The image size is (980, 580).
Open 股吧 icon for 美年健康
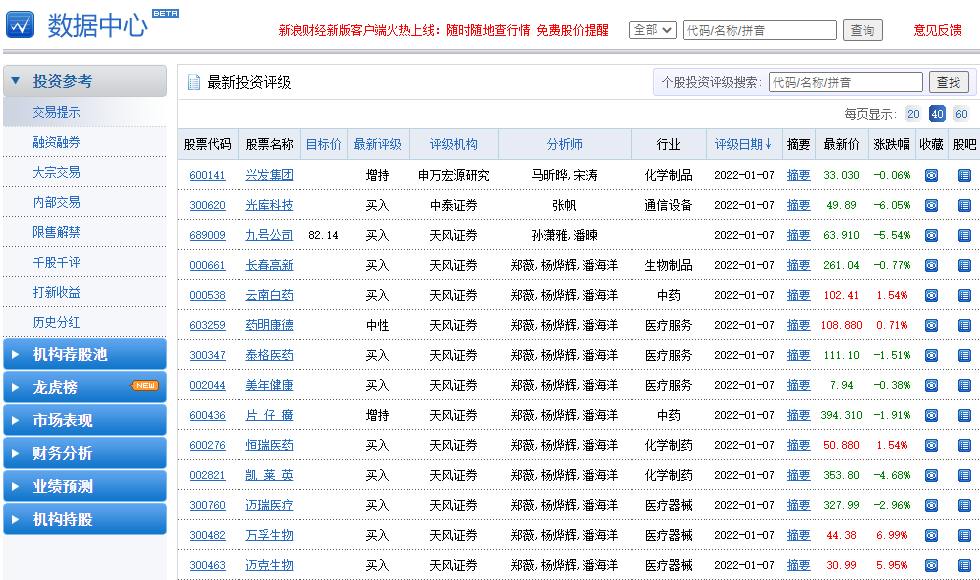point(964,386)
